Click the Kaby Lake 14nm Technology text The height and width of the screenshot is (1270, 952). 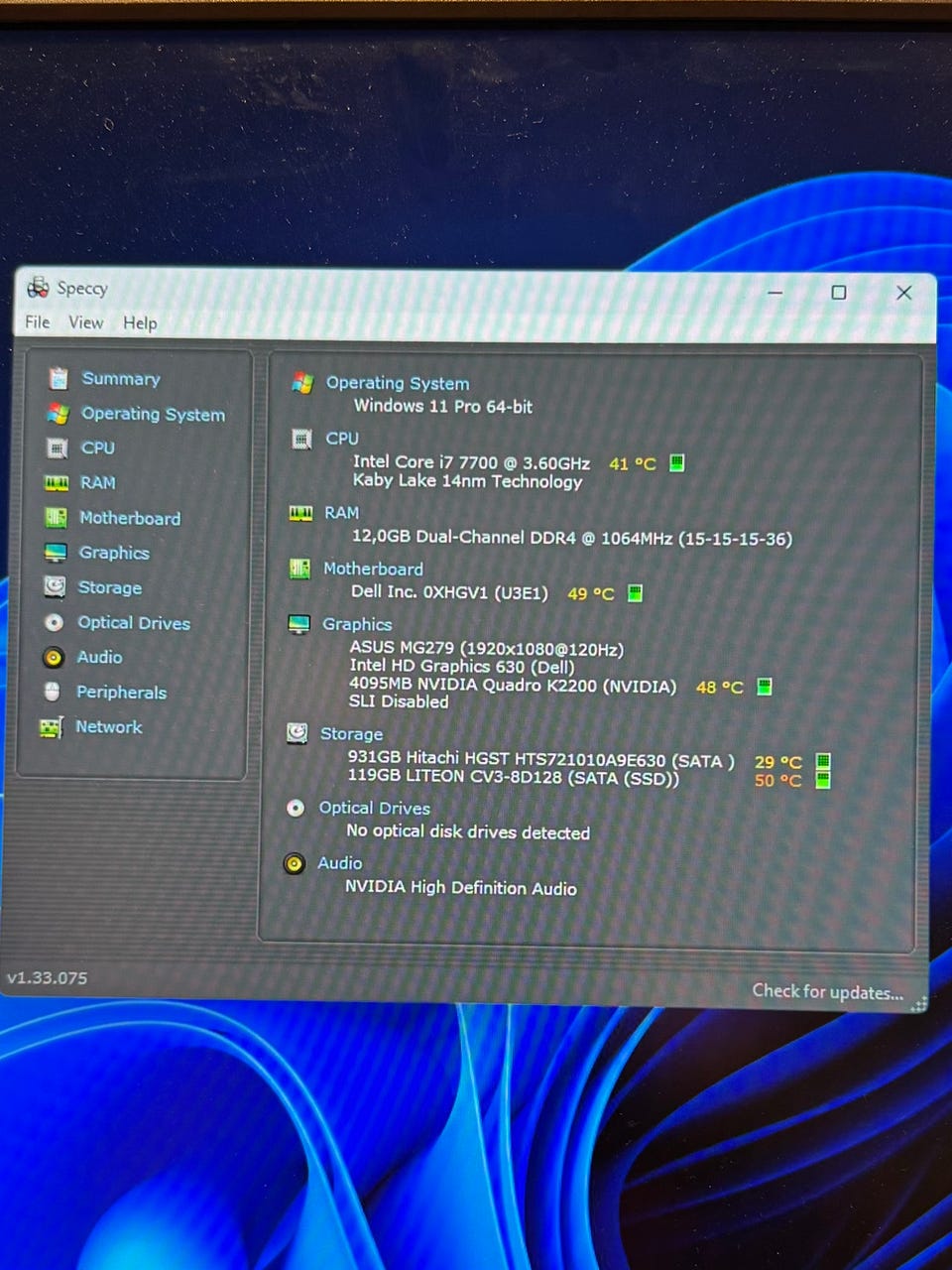(468, 481)
